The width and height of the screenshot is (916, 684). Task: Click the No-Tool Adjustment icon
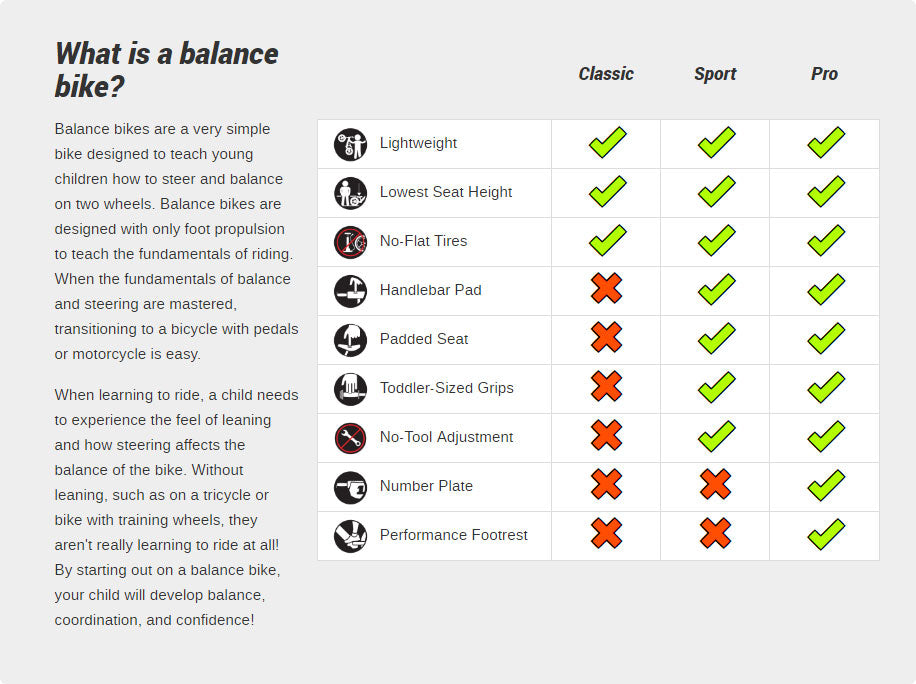pos(350,438)
